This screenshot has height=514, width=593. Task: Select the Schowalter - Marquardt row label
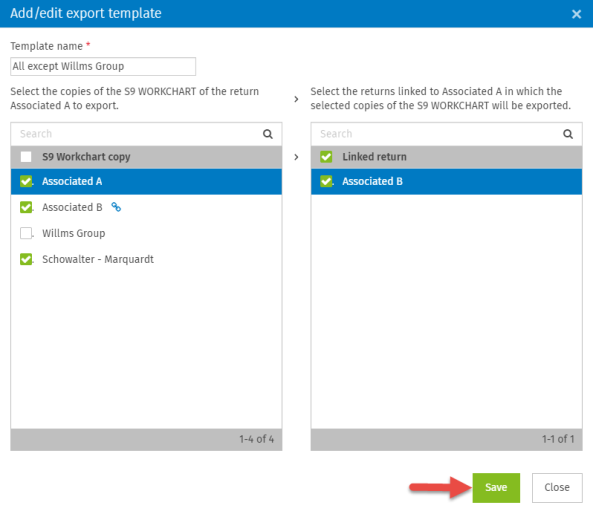point(98,259)
